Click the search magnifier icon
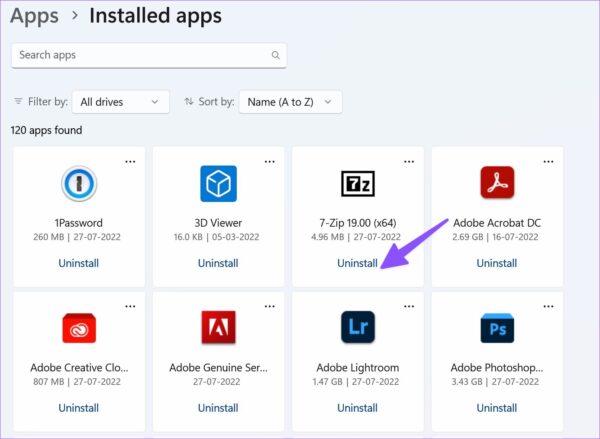Screen dimensions: 600x439 276,55
